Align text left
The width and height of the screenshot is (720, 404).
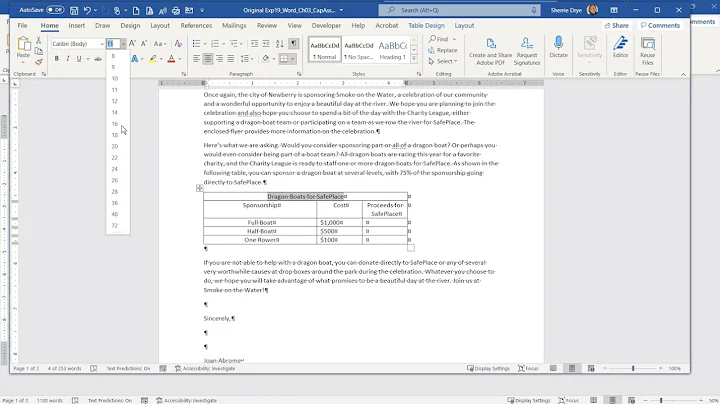(196, 59)
